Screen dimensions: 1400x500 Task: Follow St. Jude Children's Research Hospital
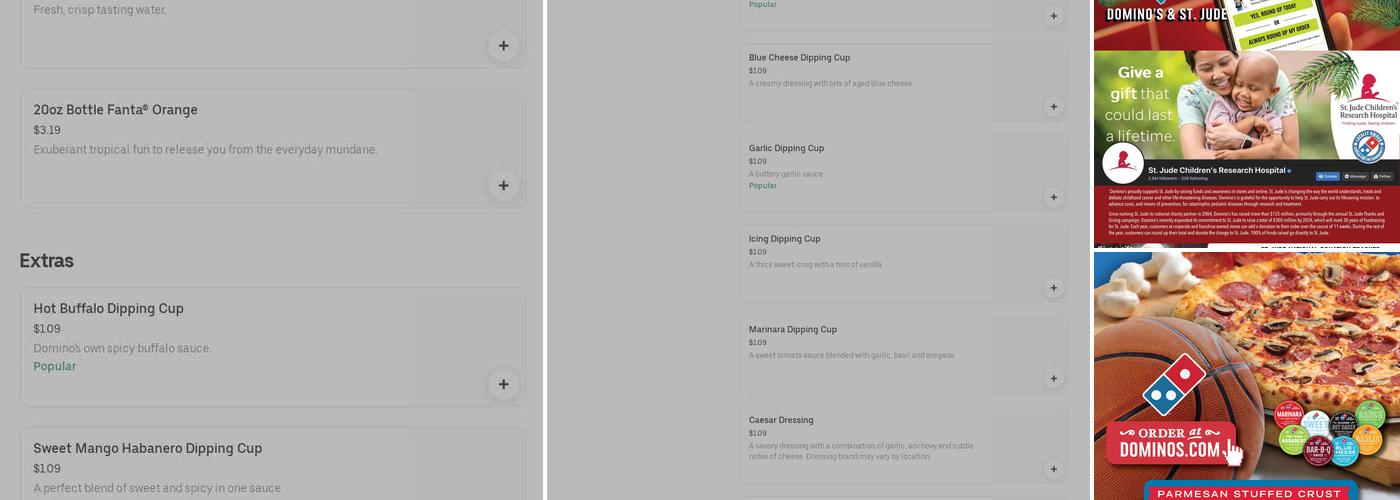click(x=1385, y=175)
